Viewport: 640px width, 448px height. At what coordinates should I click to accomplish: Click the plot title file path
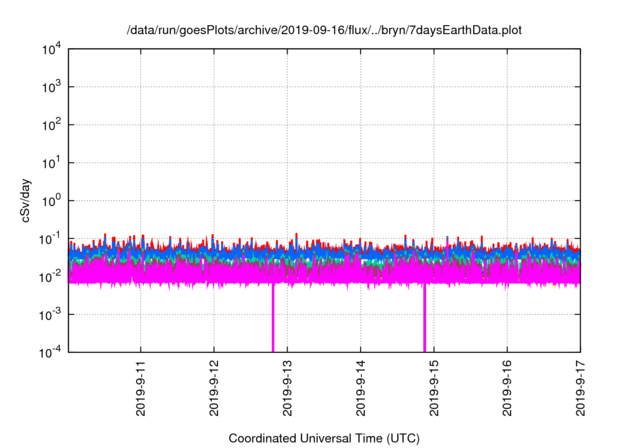pos(324,30)
